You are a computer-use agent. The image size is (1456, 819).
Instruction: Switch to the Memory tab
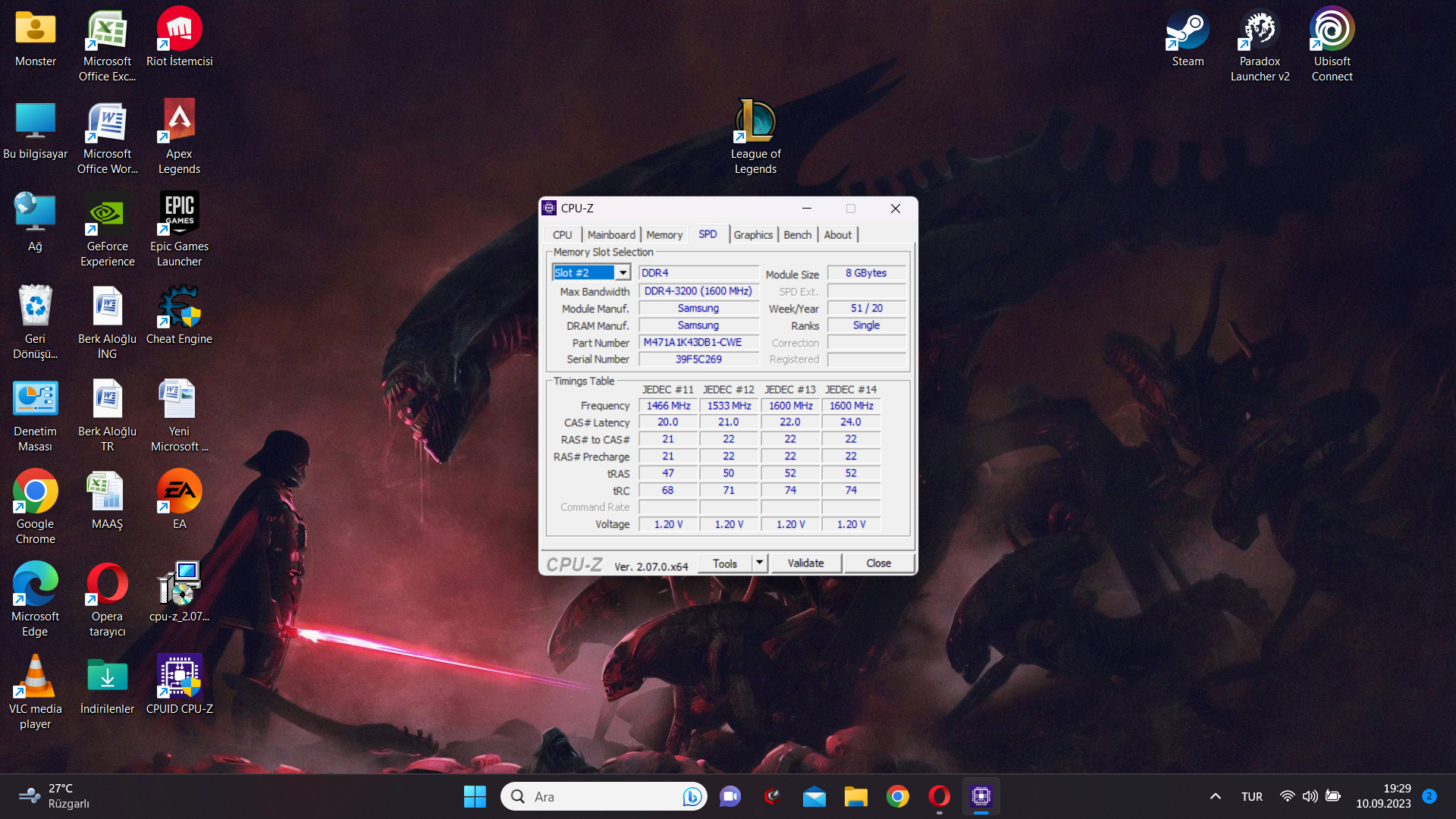(x=664, y=235)
